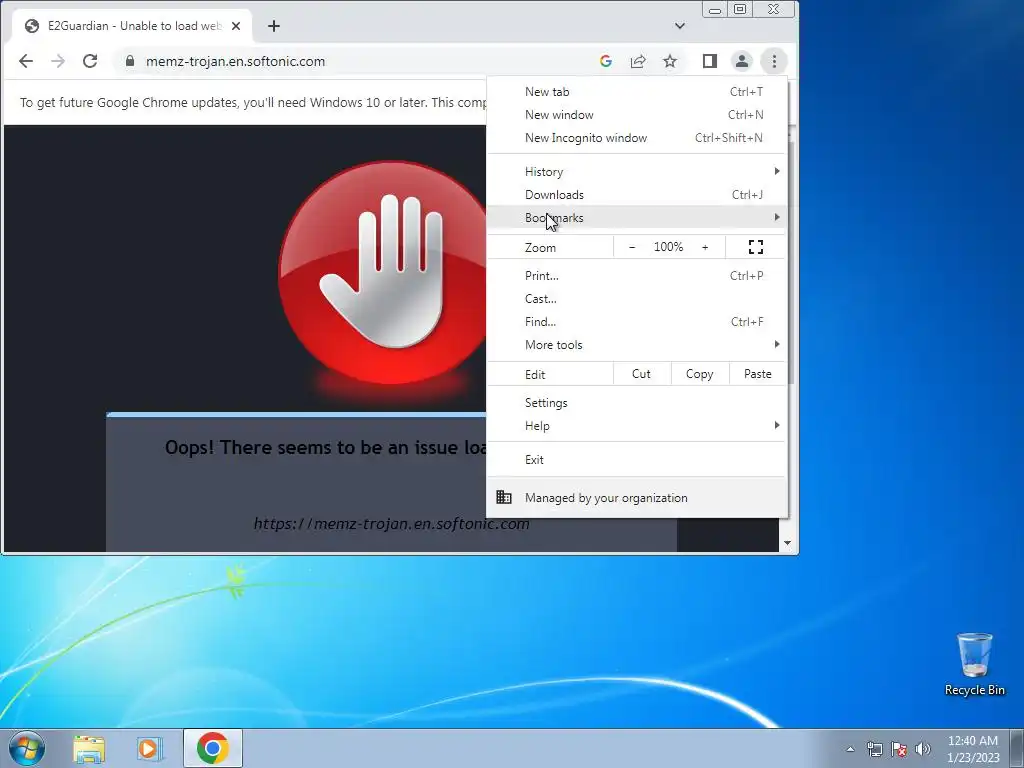
Task: Show hidden tray icons arrow
Action: click(x=850, y=749)
